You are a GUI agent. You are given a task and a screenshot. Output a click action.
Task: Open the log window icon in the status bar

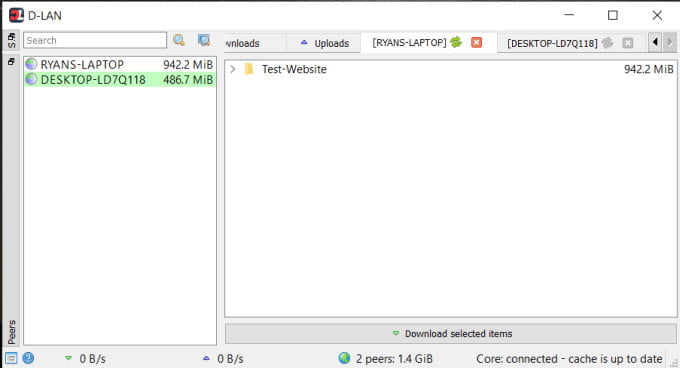tap(11, 358)
